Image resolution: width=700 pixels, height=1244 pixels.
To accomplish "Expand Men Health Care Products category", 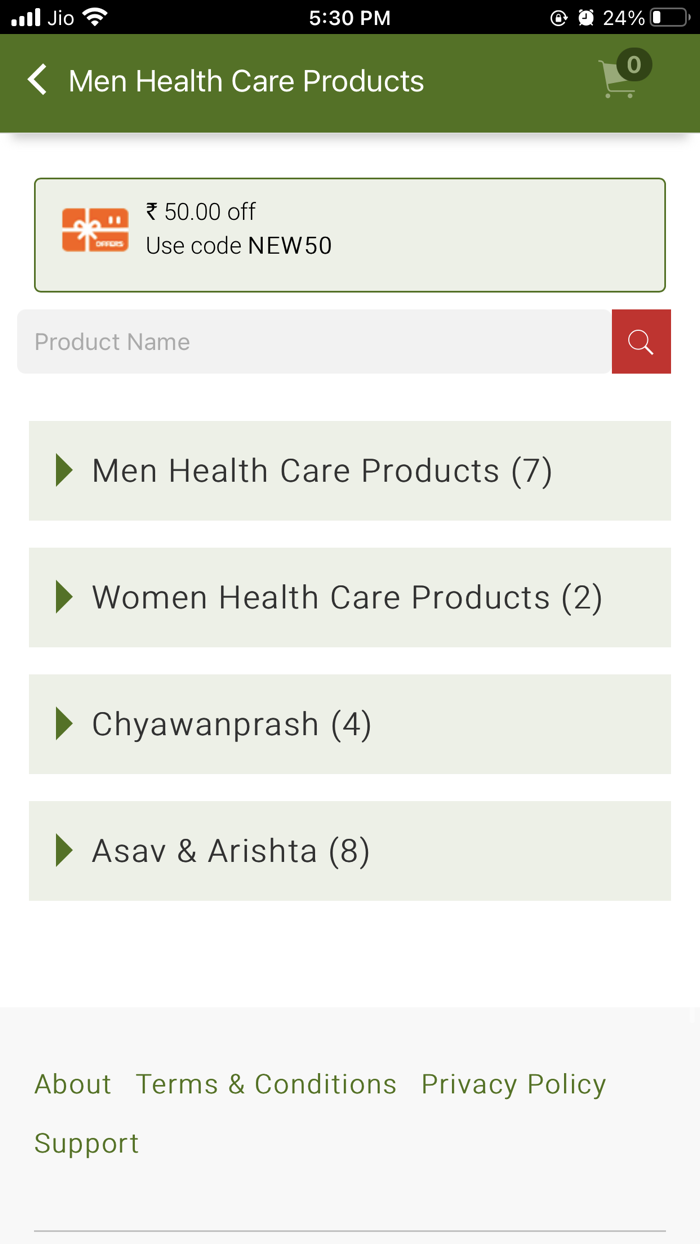I will click(x=321, y=470).
